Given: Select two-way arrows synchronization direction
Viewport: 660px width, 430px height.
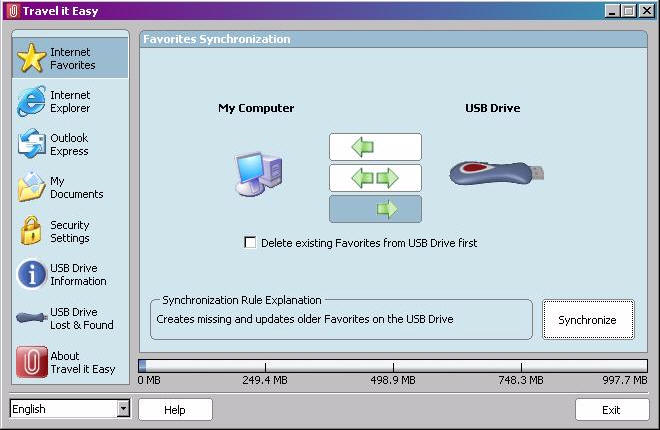Looking at the screenshot, I should (x=375, y=178).
